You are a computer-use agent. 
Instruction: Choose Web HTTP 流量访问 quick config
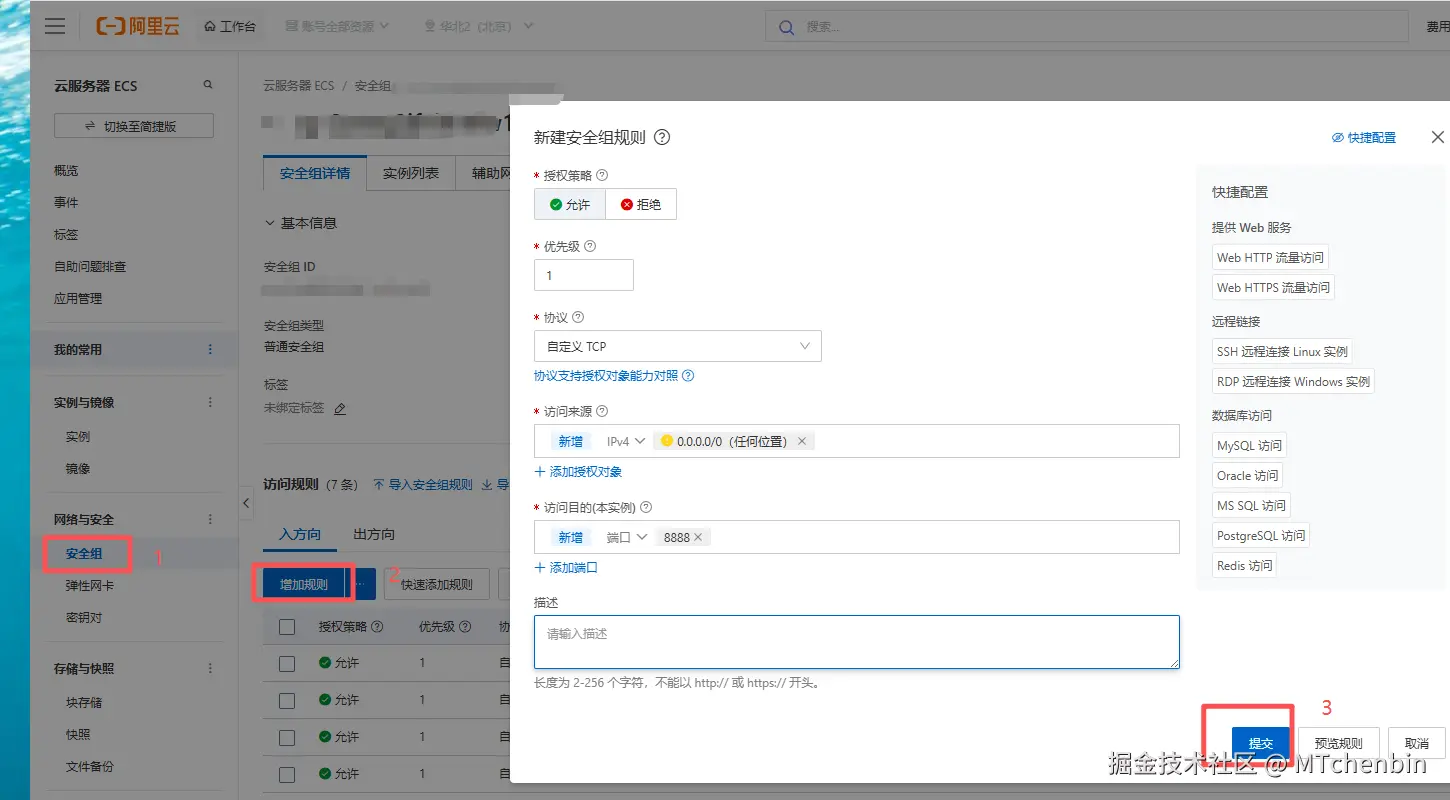coord(1270,257)
